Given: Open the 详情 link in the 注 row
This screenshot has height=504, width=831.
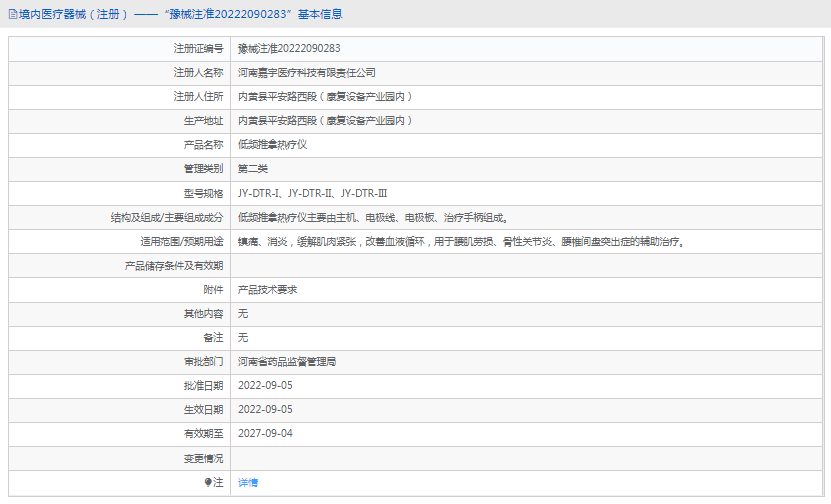Looking at the screenshot, I should pos(247,482).
